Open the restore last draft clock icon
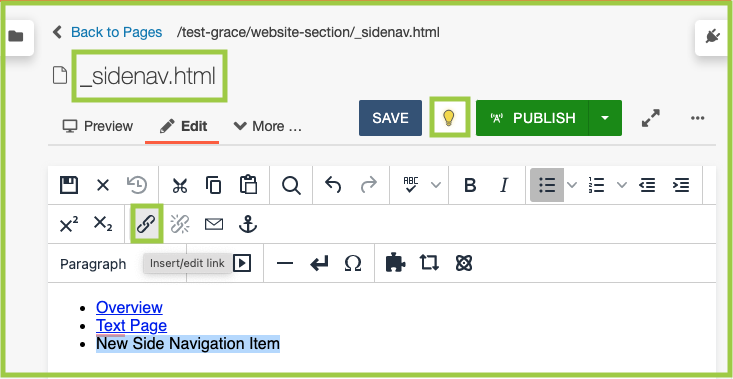Screen dimensions: 733x379 click(137, 185)
